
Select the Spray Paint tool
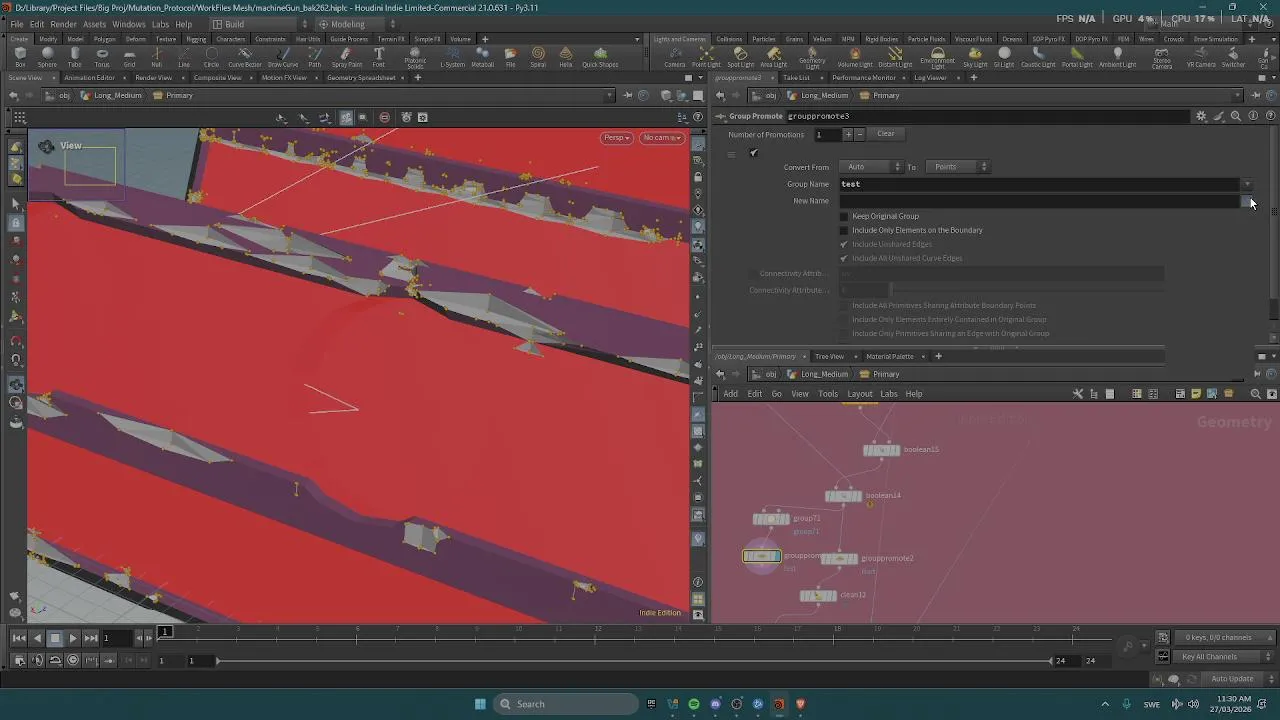[x=347, y=57]
